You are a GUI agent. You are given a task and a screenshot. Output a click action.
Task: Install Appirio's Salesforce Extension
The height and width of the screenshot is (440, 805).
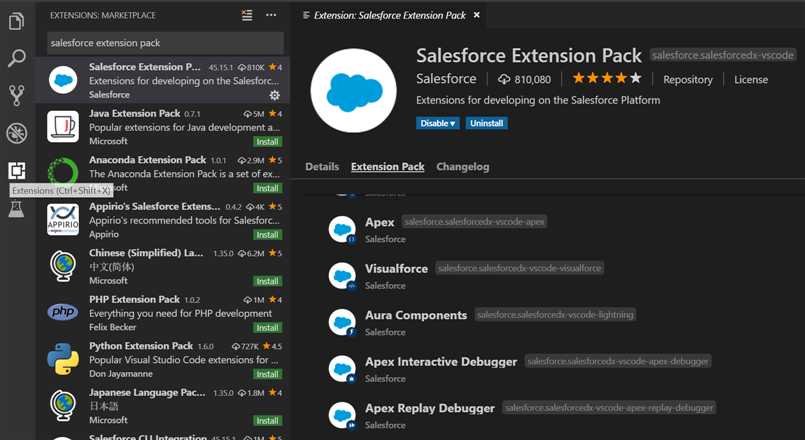pyautogui.click(x=267, y=235)
